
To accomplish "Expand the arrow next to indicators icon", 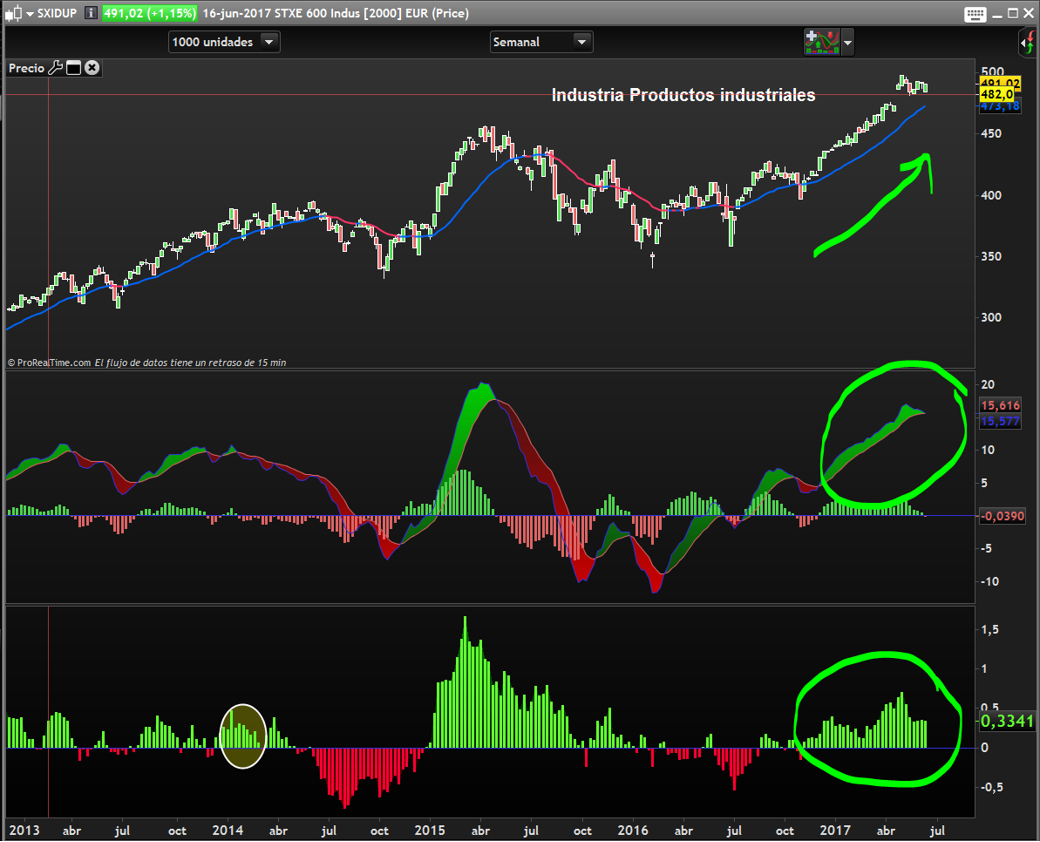I will 848,42.
